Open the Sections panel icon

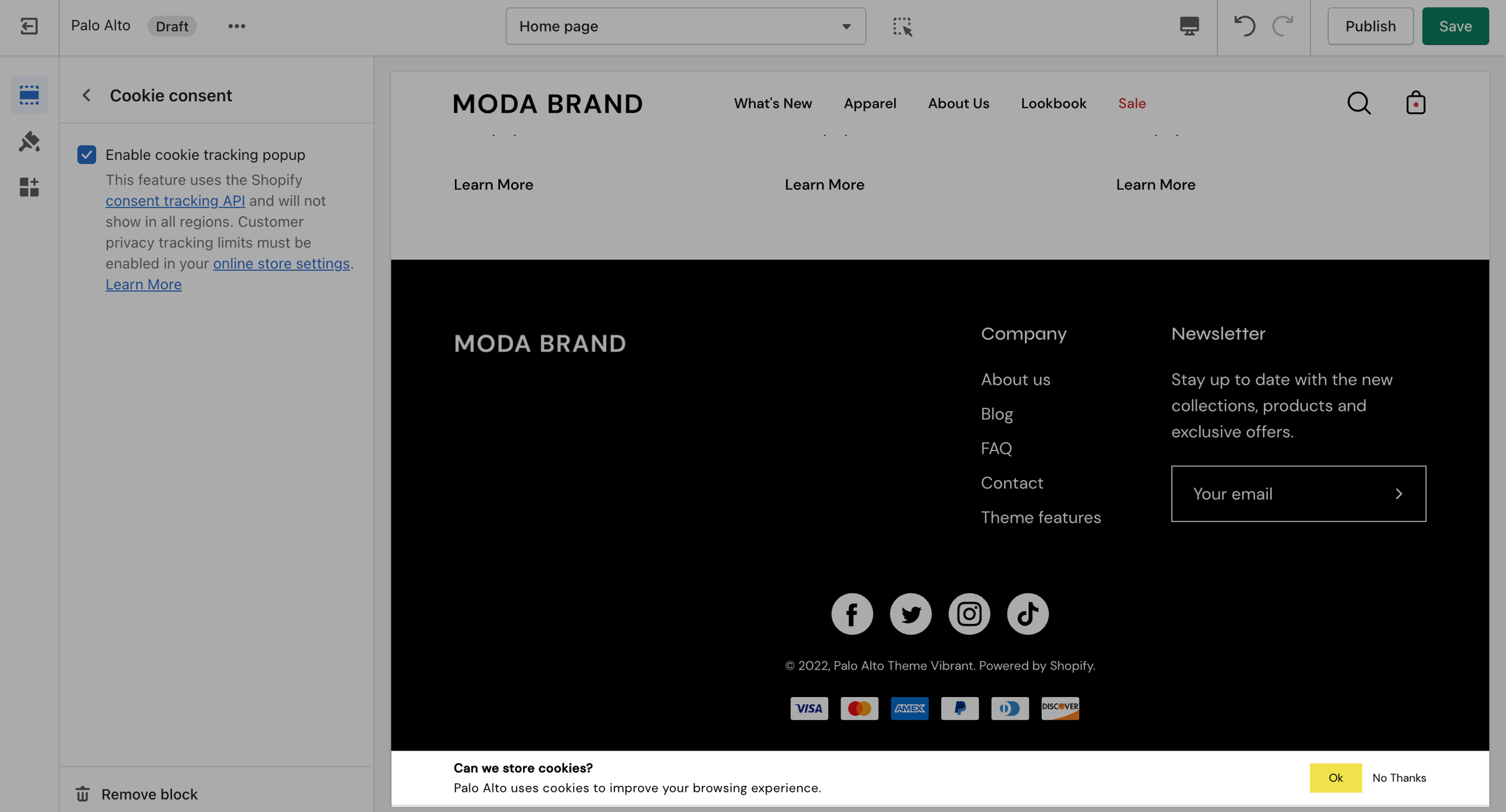coord(29,95)
